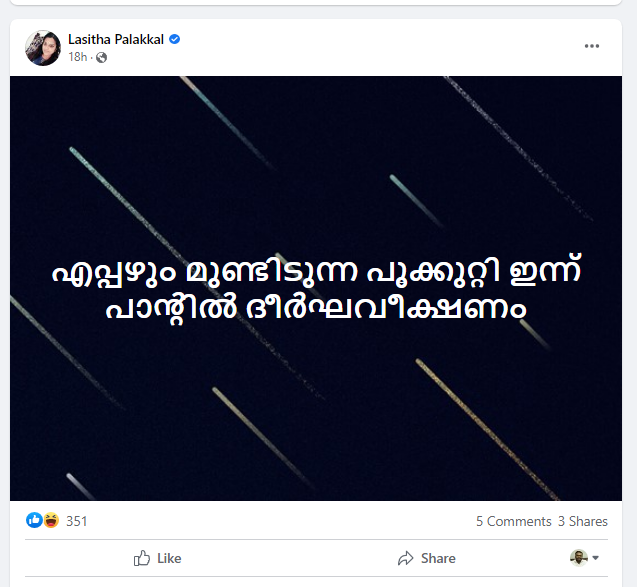Click the Malayalam text on the image
This screenshot has width=637, height=587.
(316, 289)
